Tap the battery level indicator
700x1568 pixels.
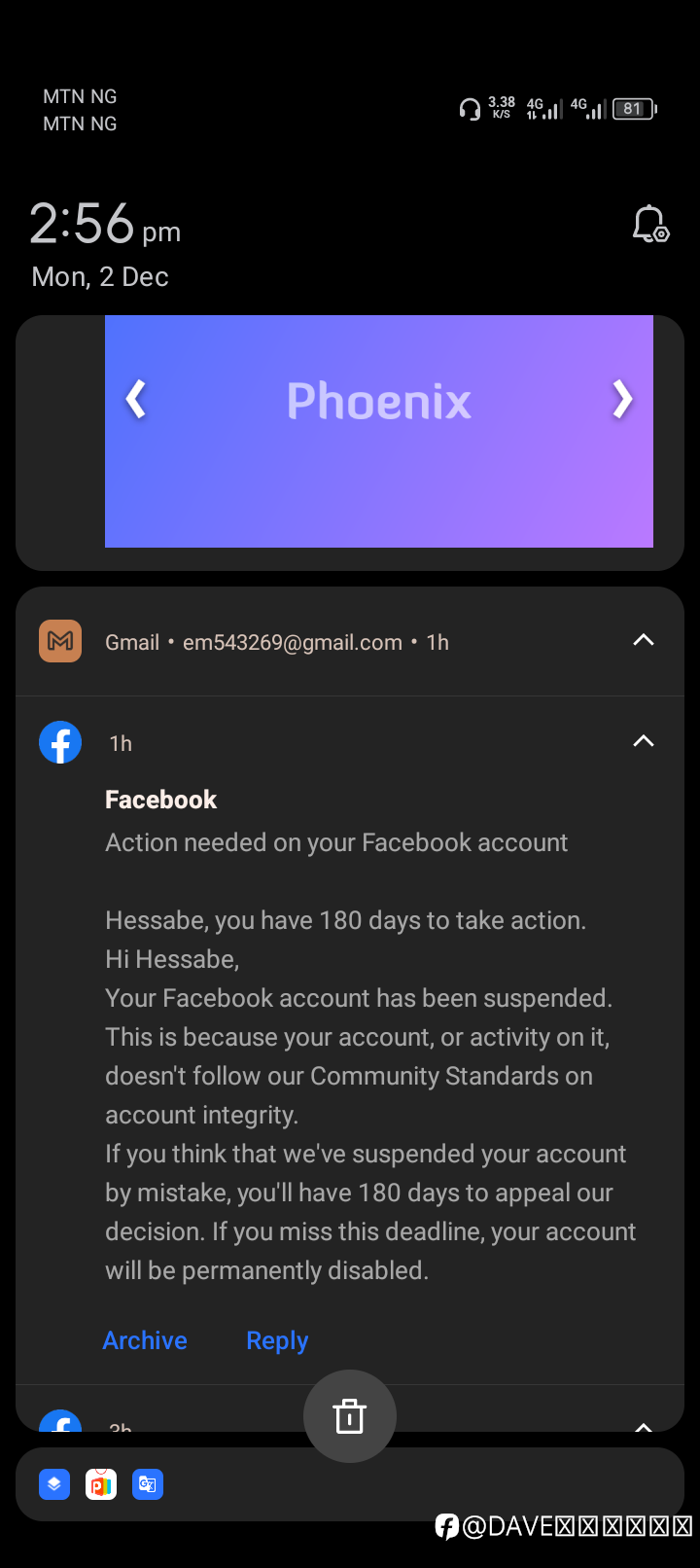point(635,109)
